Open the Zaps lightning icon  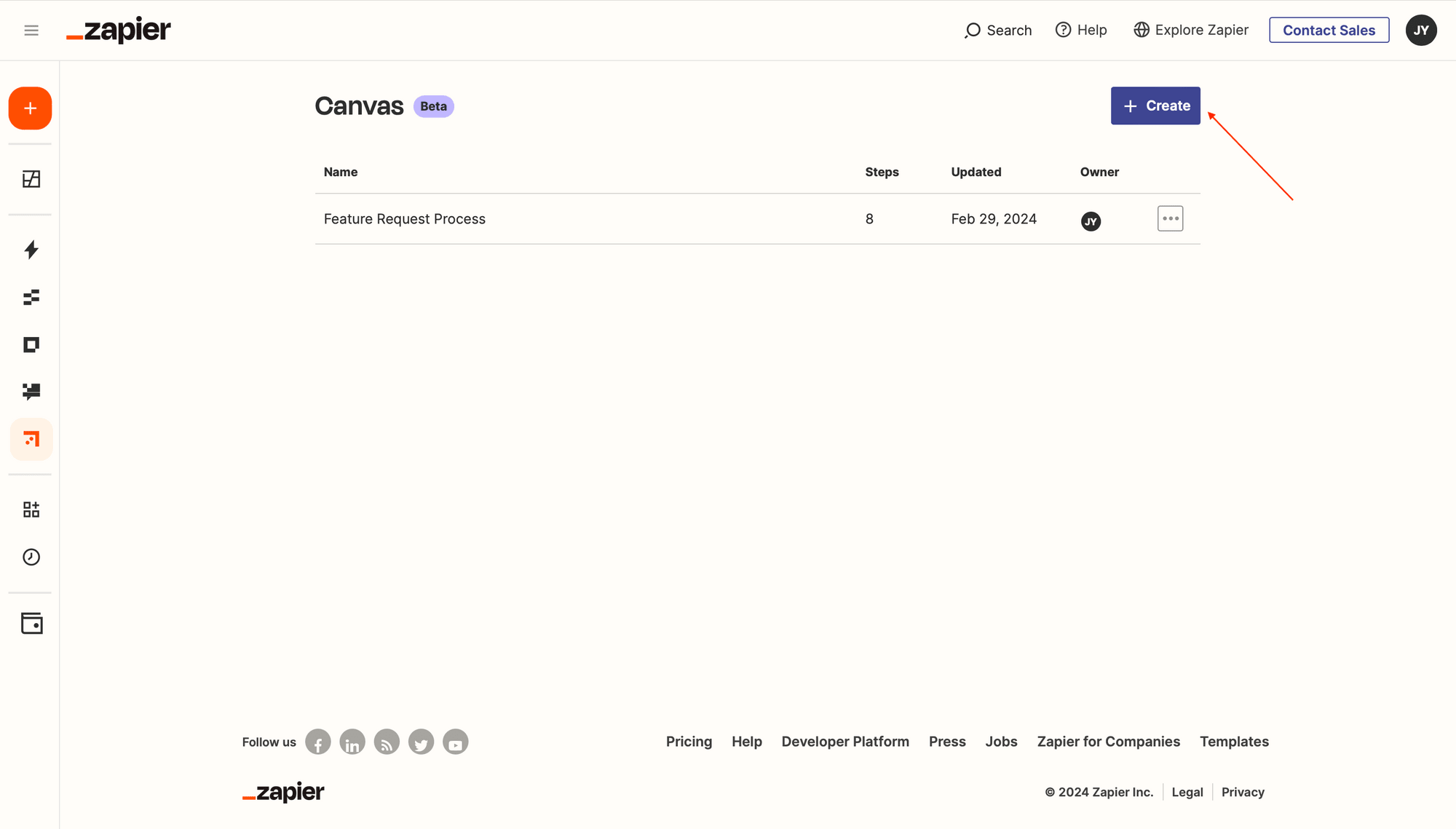point(31,249)
